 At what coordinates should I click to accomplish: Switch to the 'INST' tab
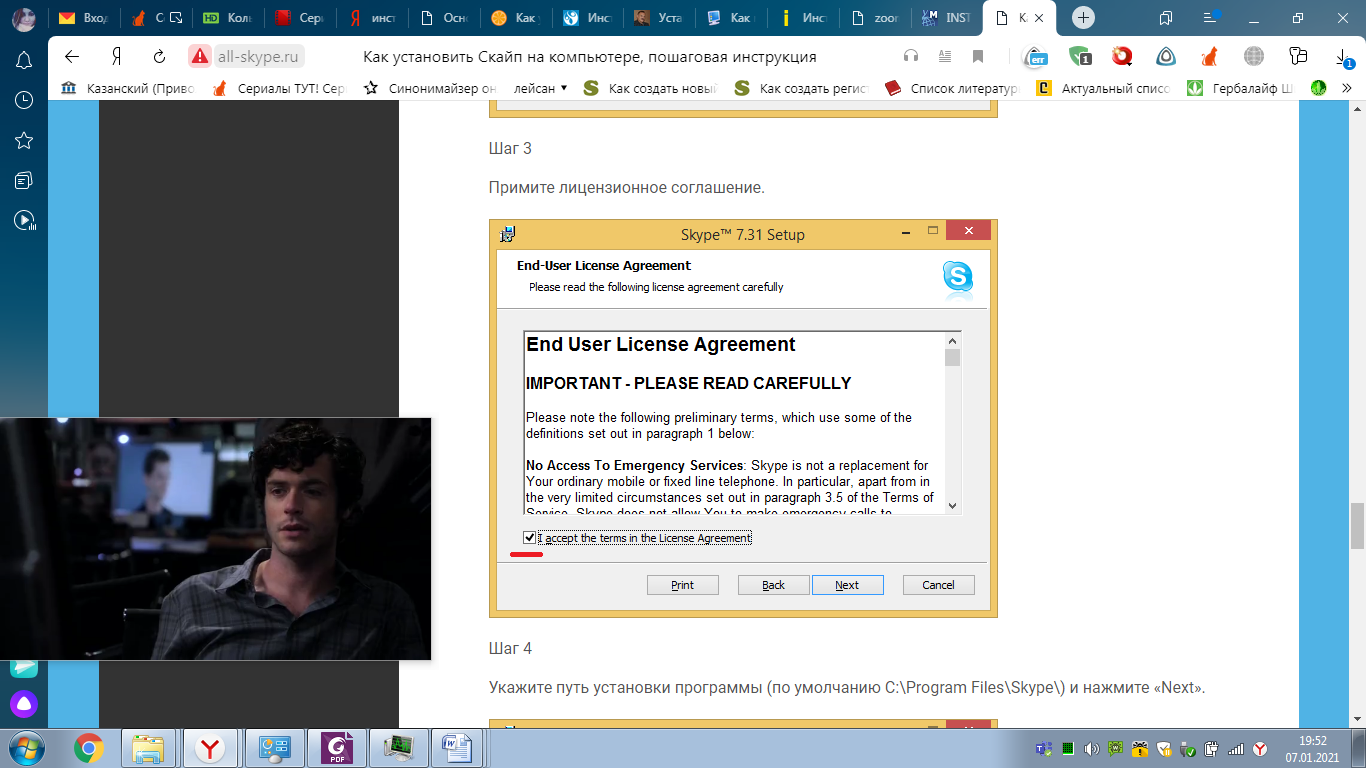coord(945,18)
